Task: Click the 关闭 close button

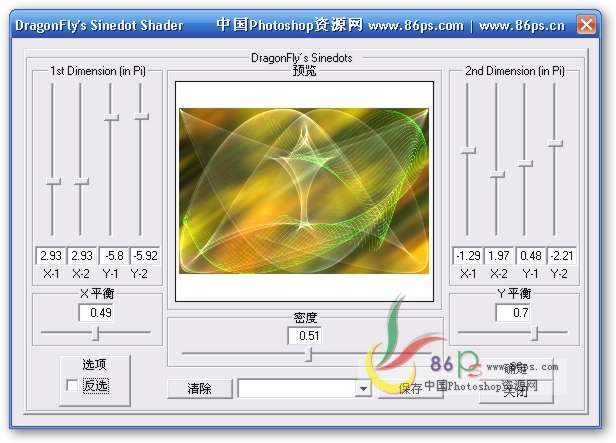Action: [x=515, y=392]
